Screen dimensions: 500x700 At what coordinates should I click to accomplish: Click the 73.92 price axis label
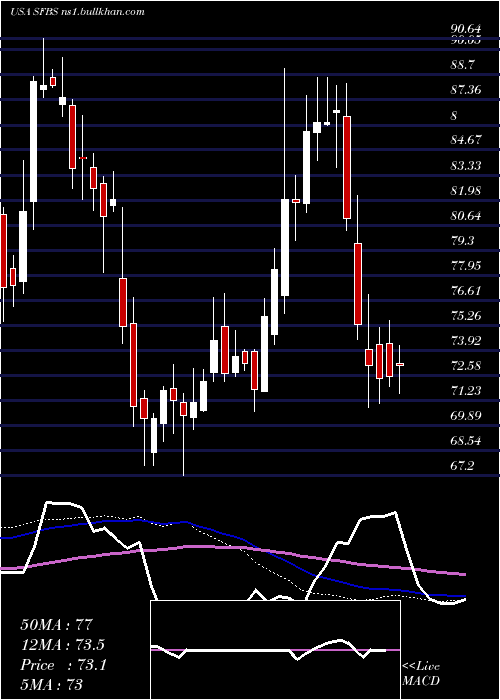click(466, 340)
